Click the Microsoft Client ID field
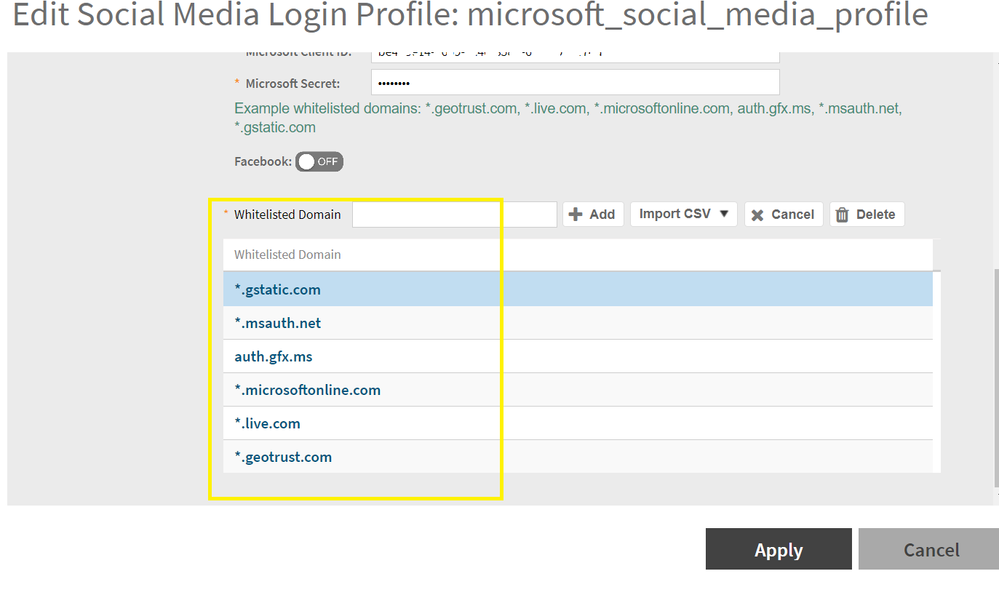This screenshot has height=592, width=999. point(574,54)
